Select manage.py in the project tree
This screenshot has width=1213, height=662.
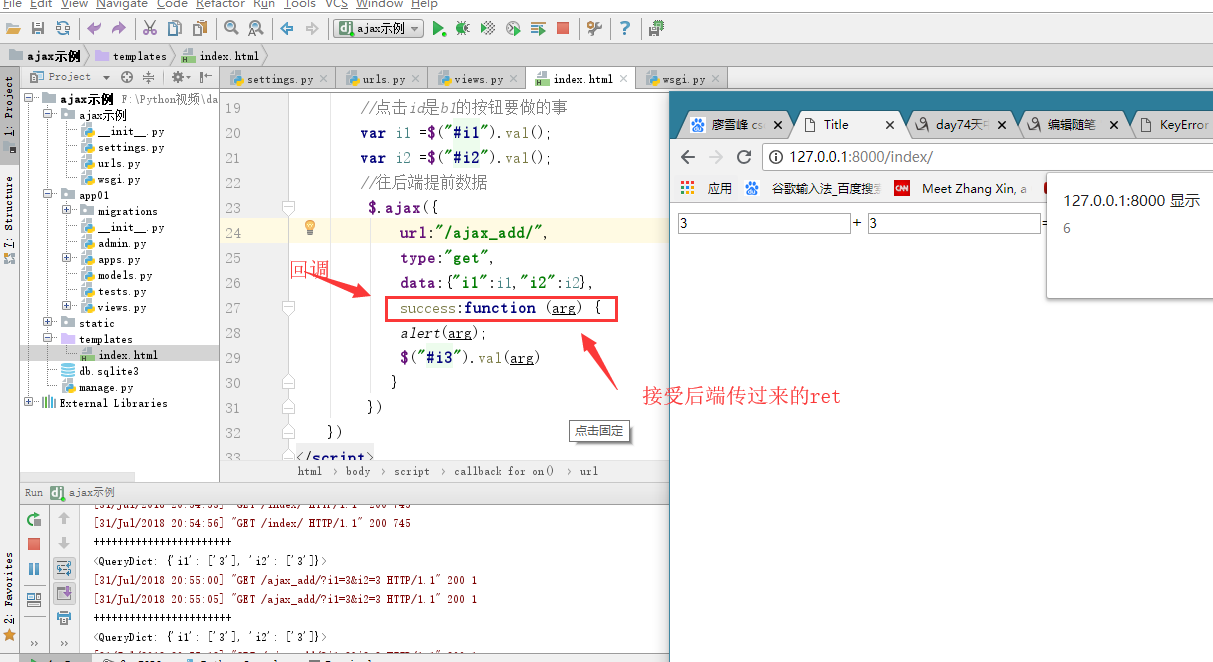[x=106, y=387]
